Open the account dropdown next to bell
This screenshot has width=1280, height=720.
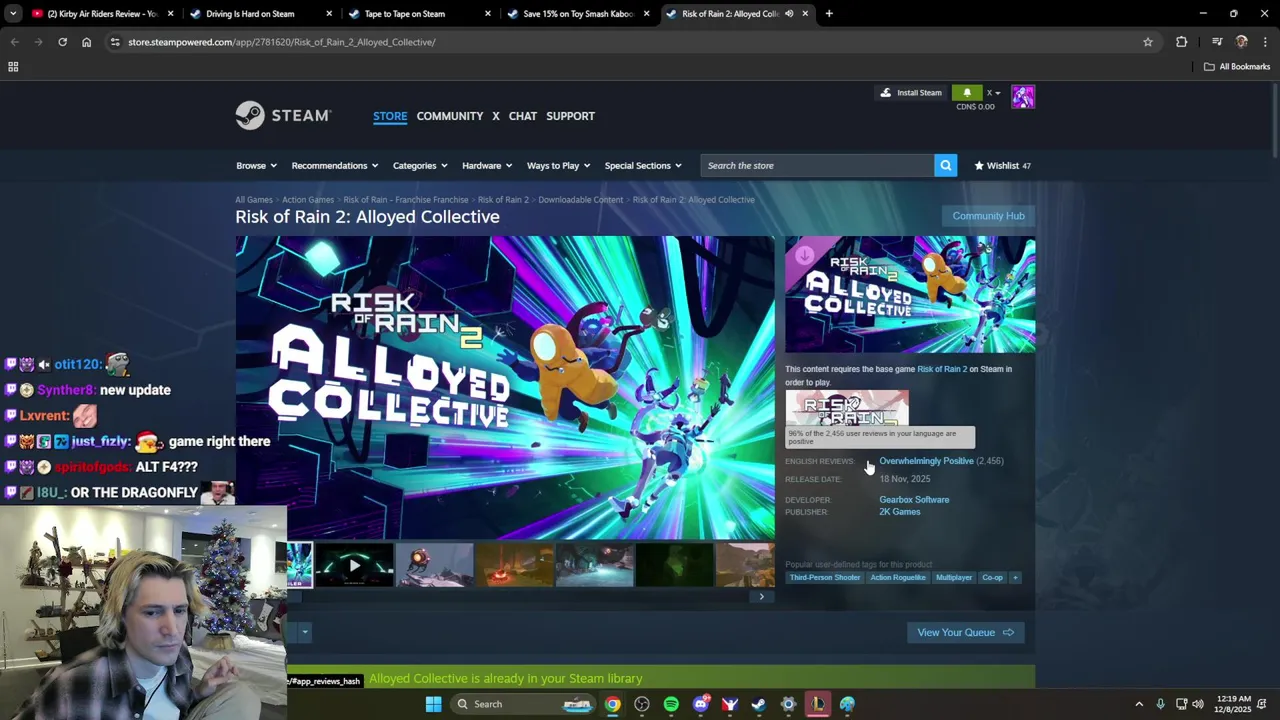click(x=994, y=93)
